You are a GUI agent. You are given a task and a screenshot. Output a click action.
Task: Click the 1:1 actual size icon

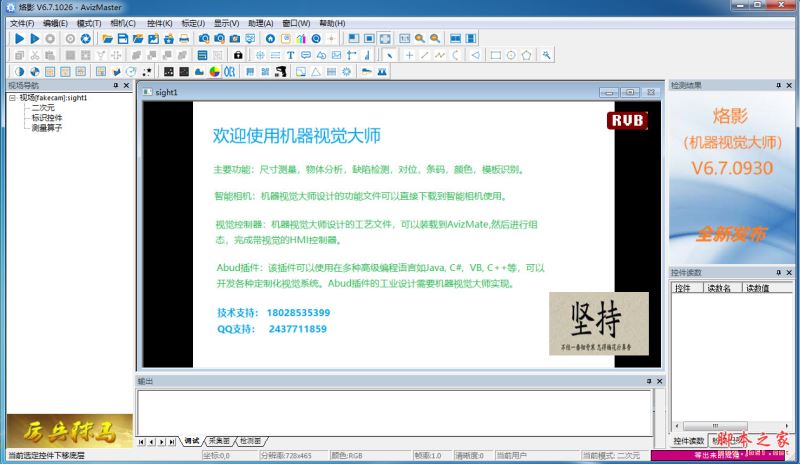pos(405,38)
